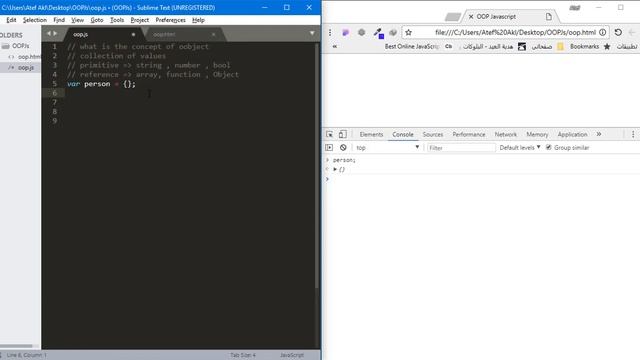Open Sublime's tab list dropdown arrow
Screen dimensions: 640x360
(x=312, y=33)
